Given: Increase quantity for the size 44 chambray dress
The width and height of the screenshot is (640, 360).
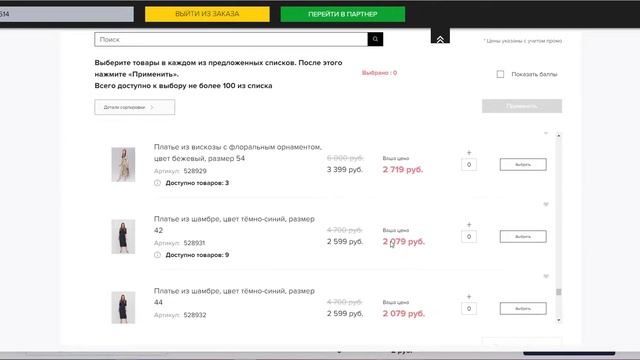Looking at the screenshot, I should [469, 297].
